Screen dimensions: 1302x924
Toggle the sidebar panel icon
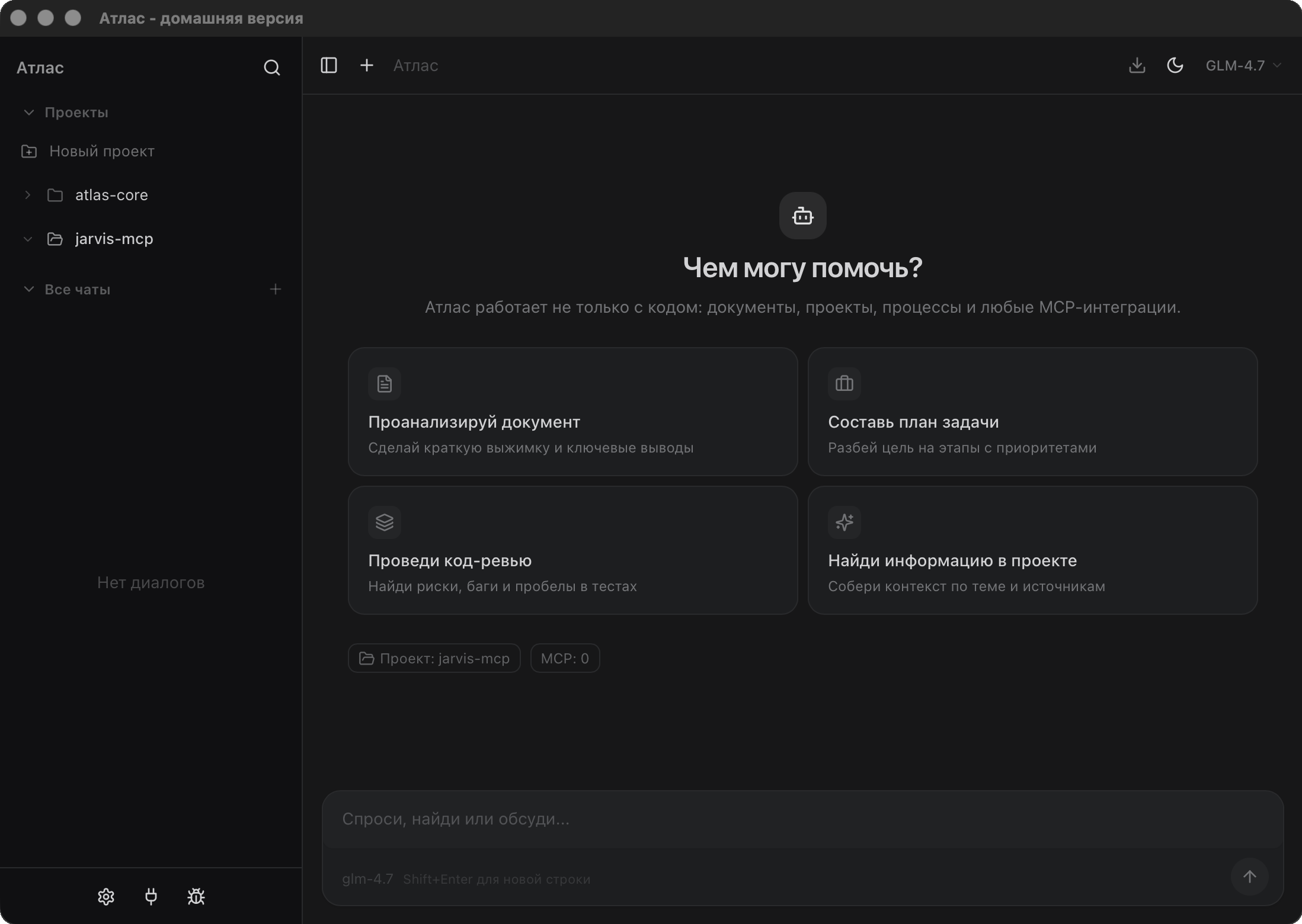(x=329, y=65)
